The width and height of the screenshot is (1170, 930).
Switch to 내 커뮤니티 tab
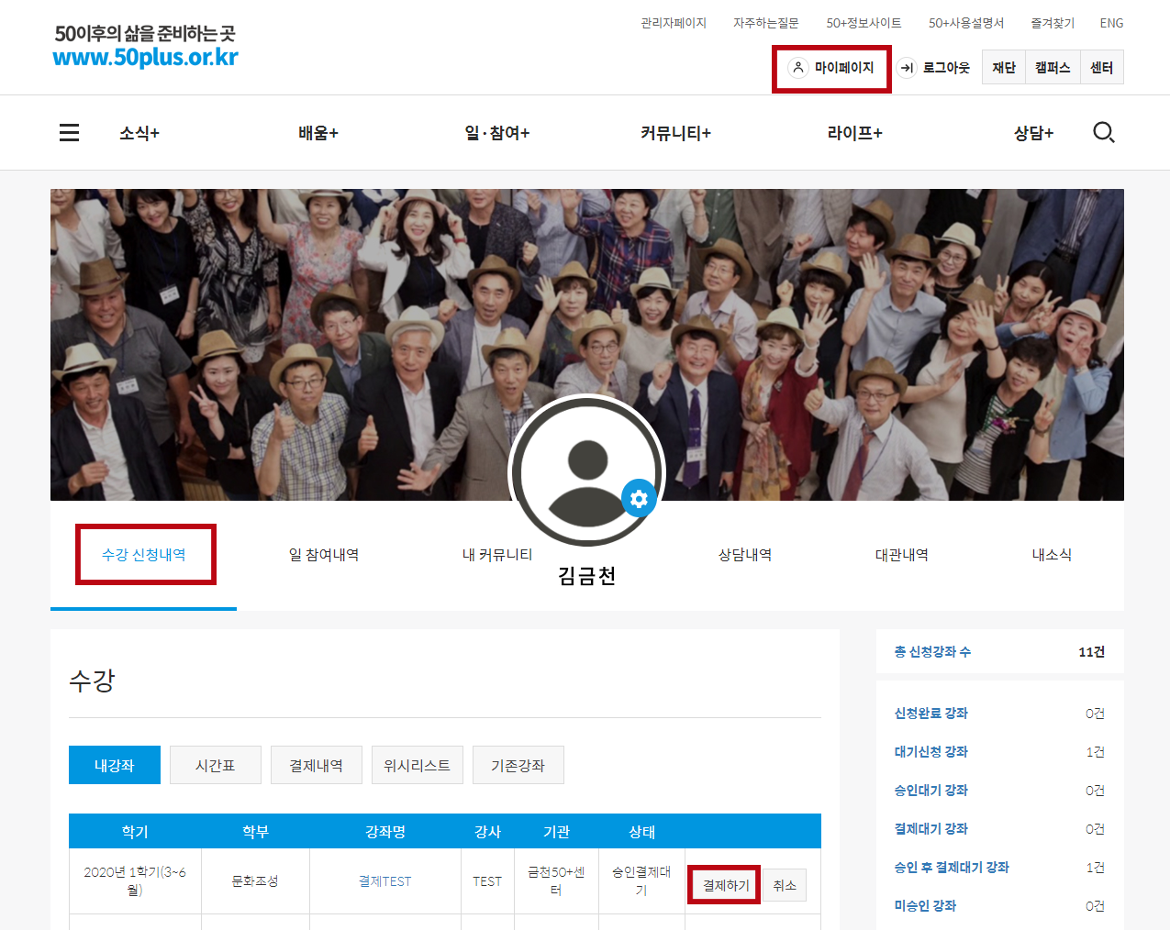pyautogui.click(x=497, y=555)
